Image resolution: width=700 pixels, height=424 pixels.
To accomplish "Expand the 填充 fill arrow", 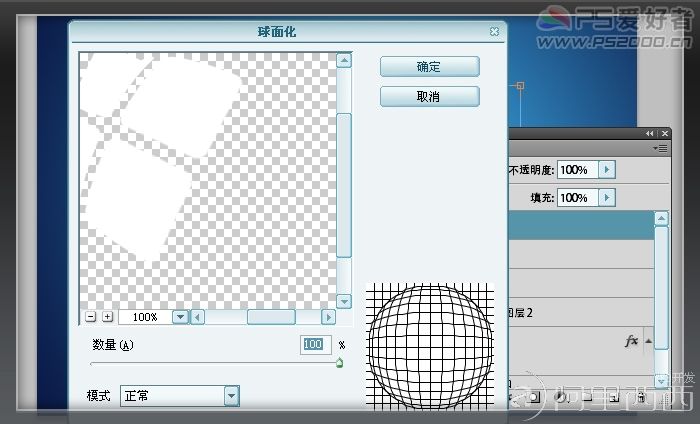I will [607, 197].
